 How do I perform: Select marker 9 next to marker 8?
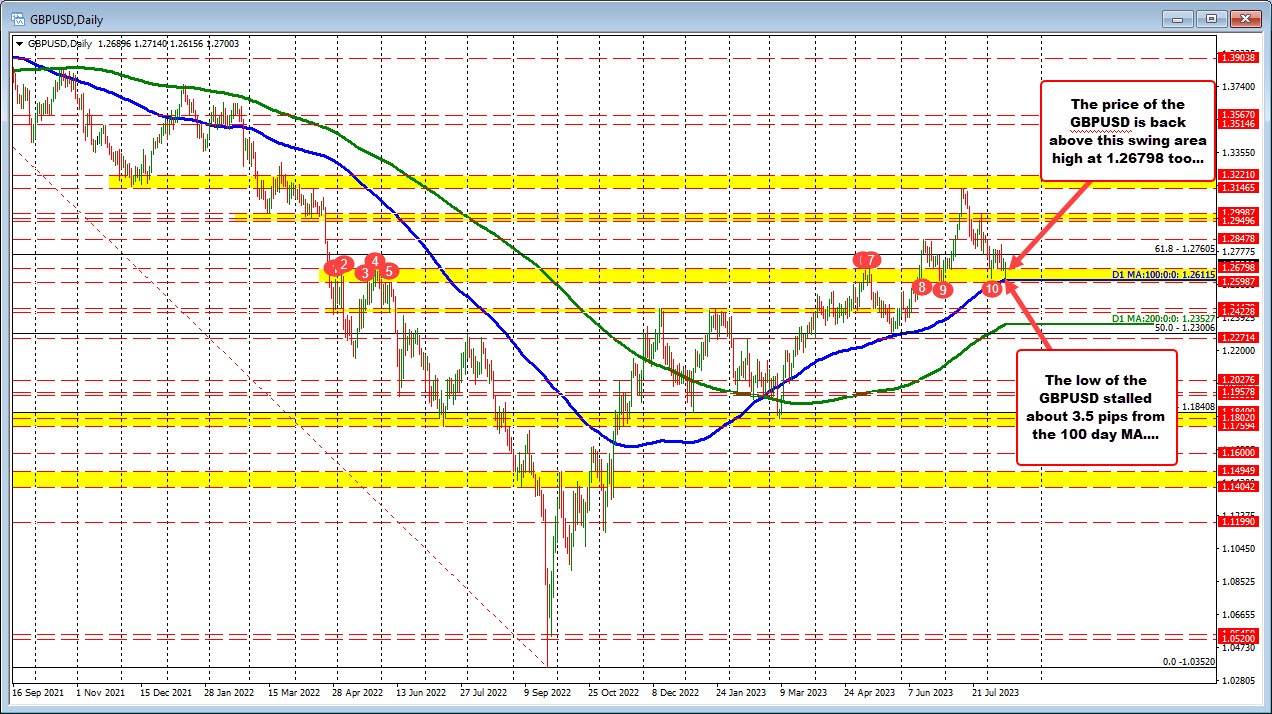[x=941, y=289]
